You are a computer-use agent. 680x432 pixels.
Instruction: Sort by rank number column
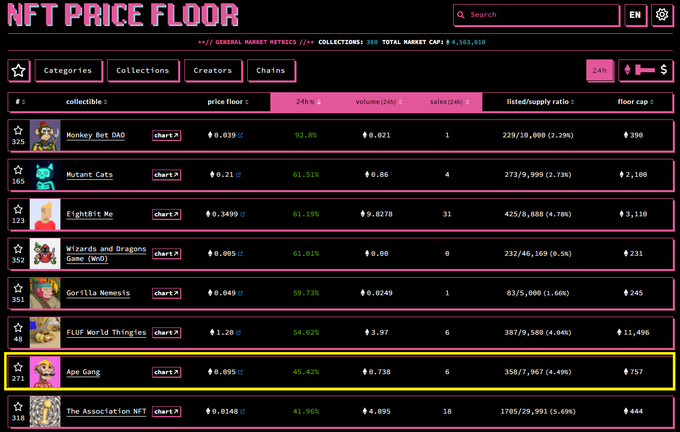[20, 102]
